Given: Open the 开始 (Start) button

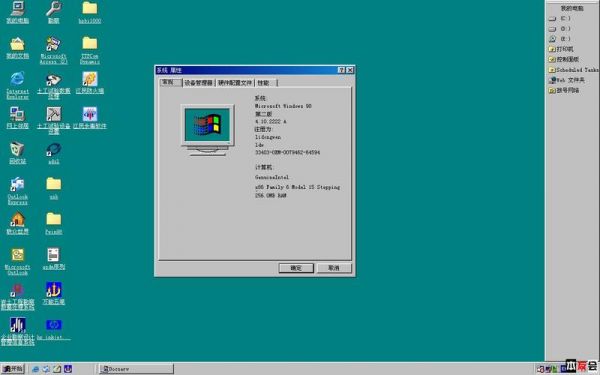Looking at the screenshot, I should pyautogui.click(x=13, y=369).
